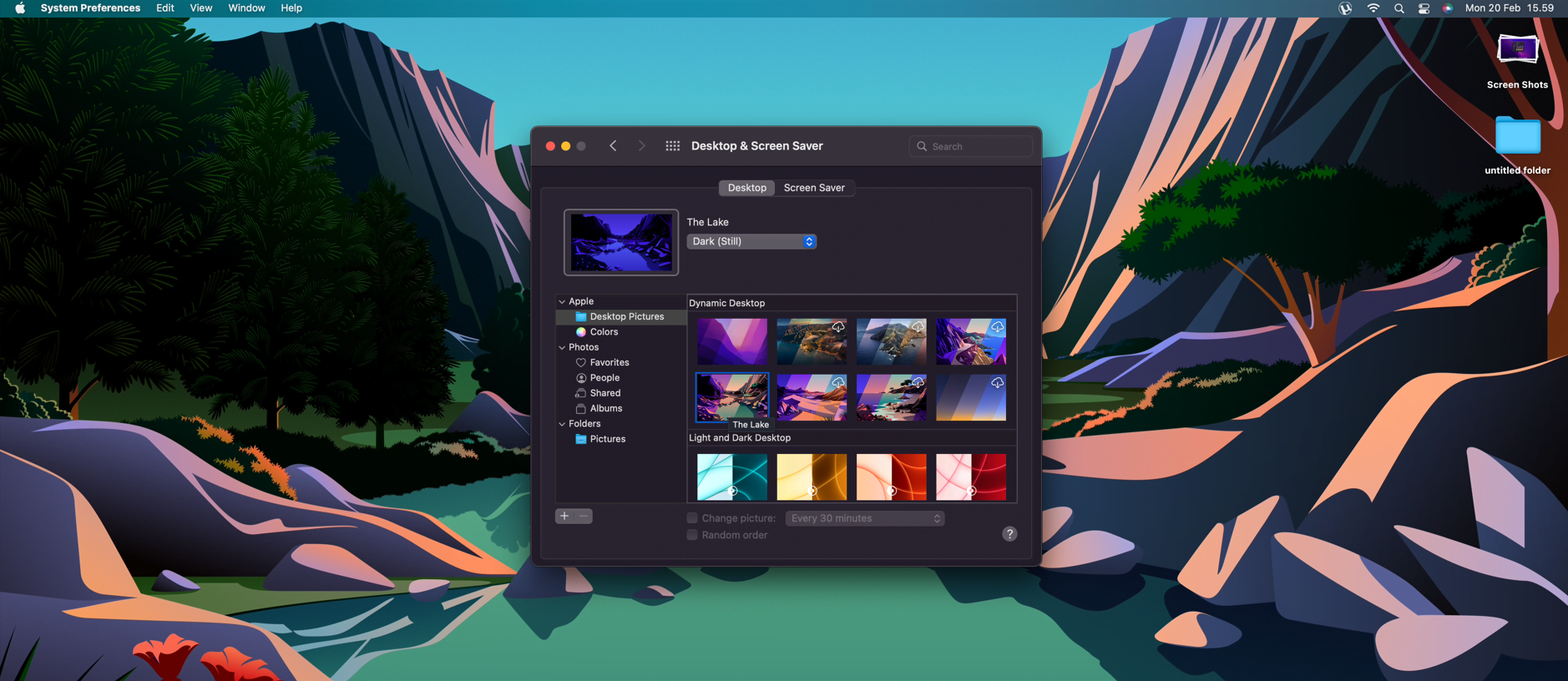Open the Apple menu
1568x681 pixels.
click(20, 8)
